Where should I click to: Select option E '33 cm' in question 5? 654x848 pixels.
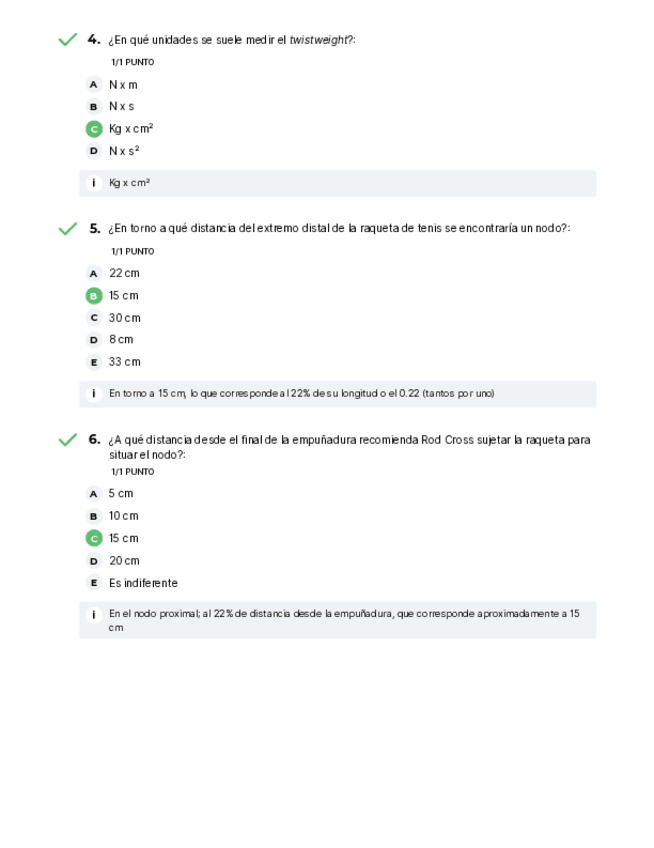pos(94,362)
